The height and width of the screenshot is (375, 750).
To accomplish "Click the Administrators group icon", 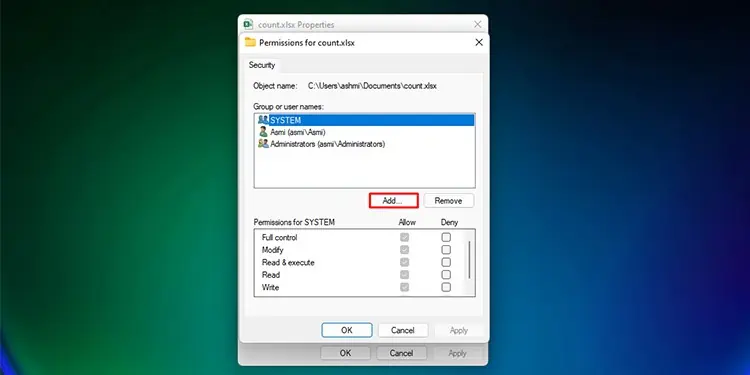I will coord(263,143).
